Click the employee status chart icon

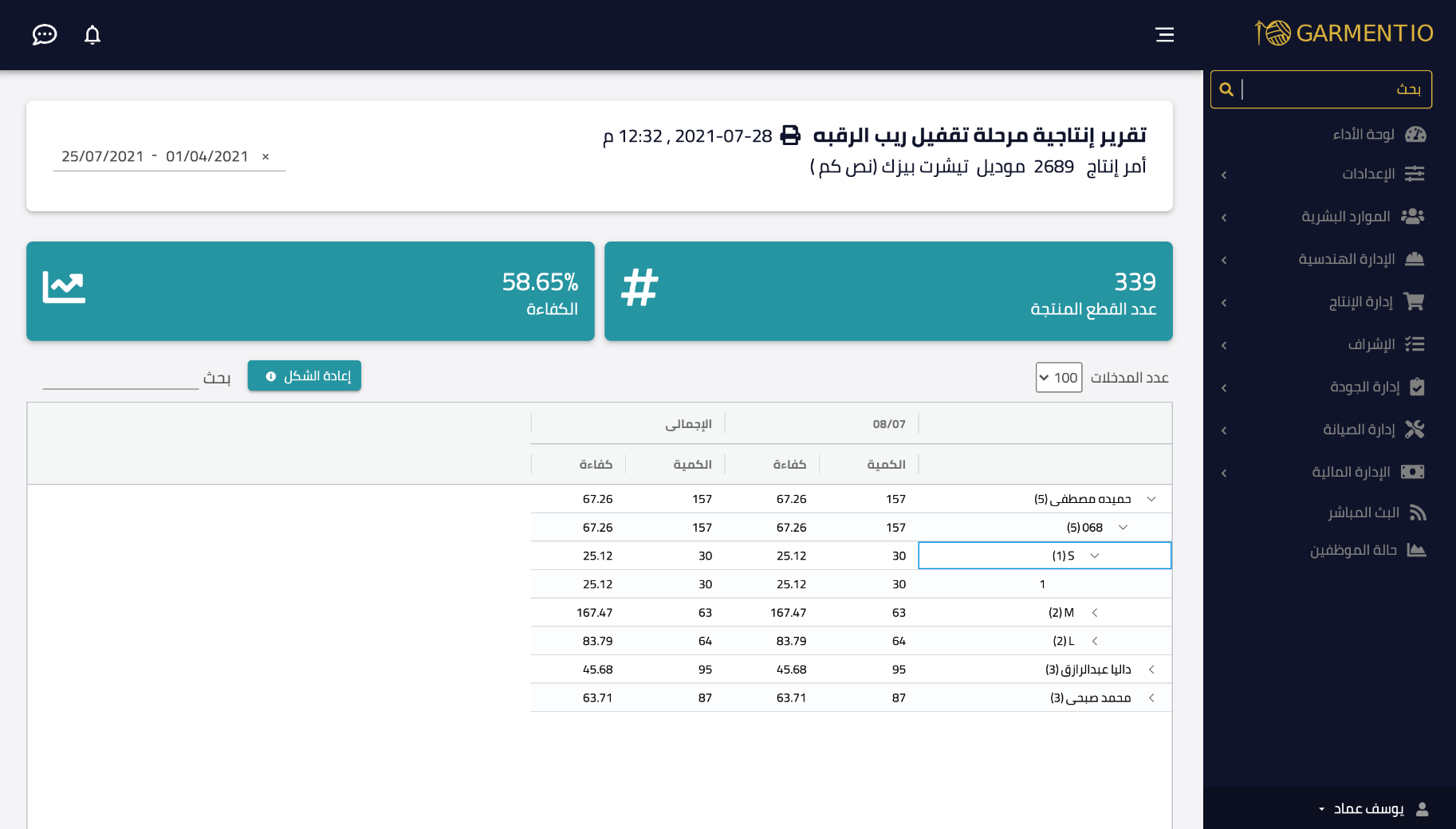[1416, 550]
